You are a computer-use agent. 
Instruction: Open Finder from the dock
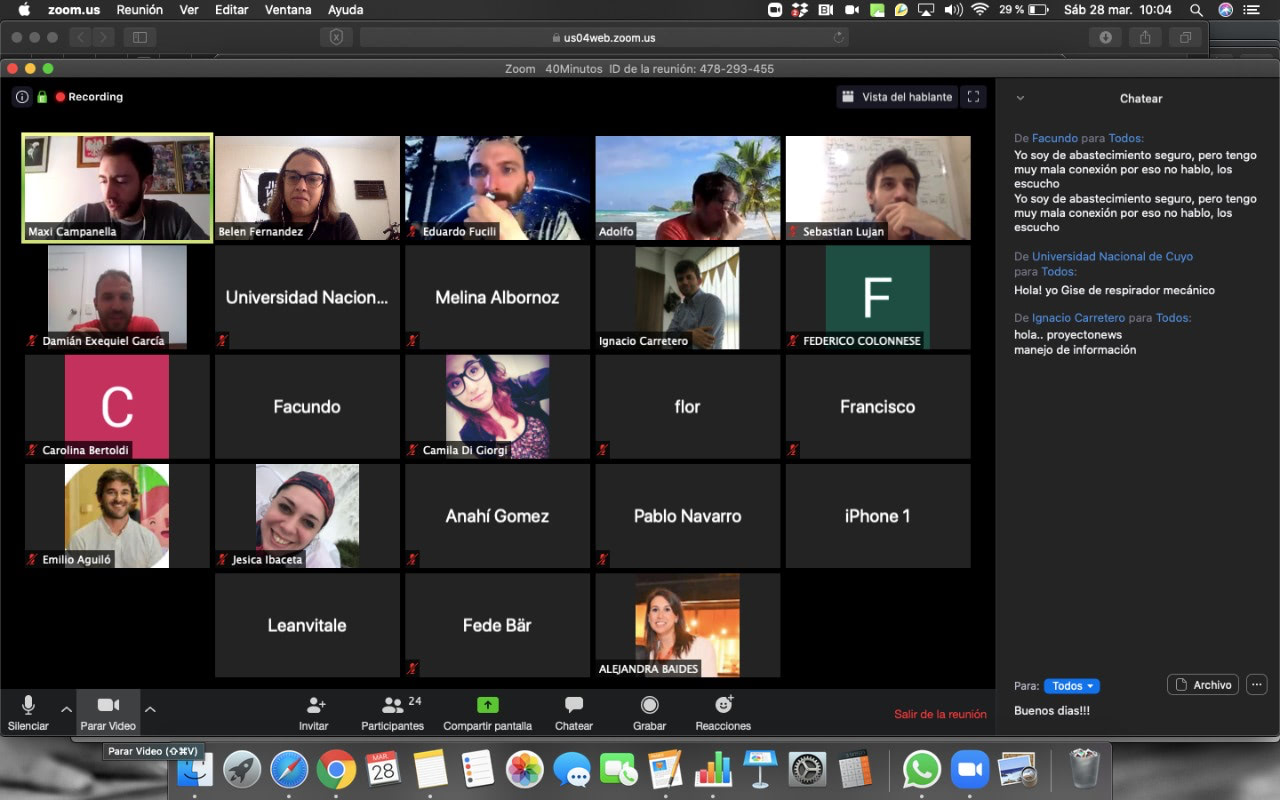click(195, 769)
